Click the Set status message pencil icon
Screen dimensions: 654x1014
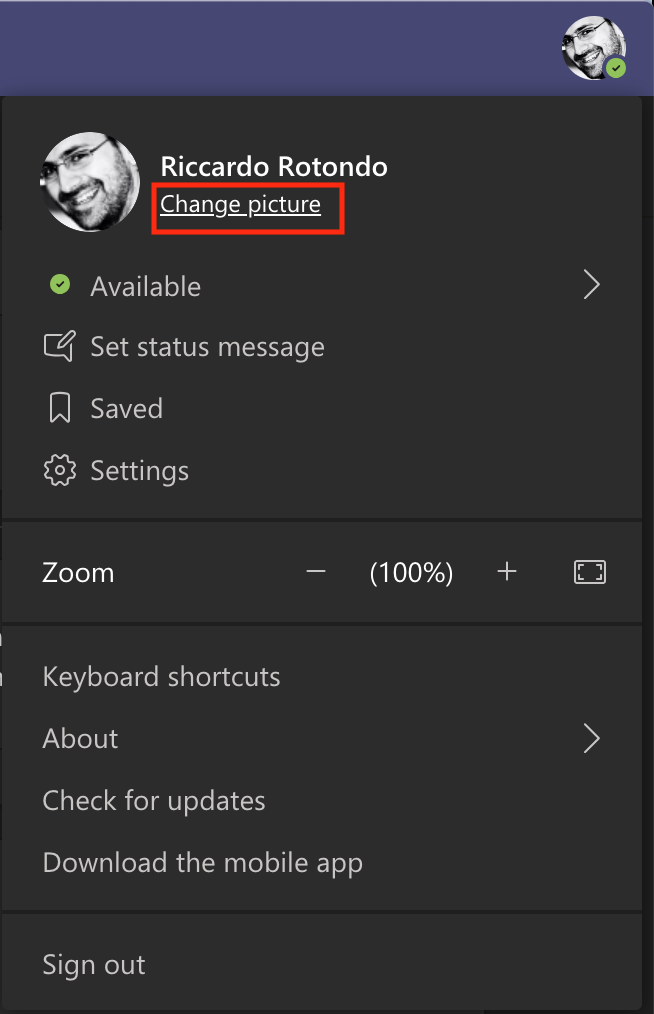(x=60, y=346)
